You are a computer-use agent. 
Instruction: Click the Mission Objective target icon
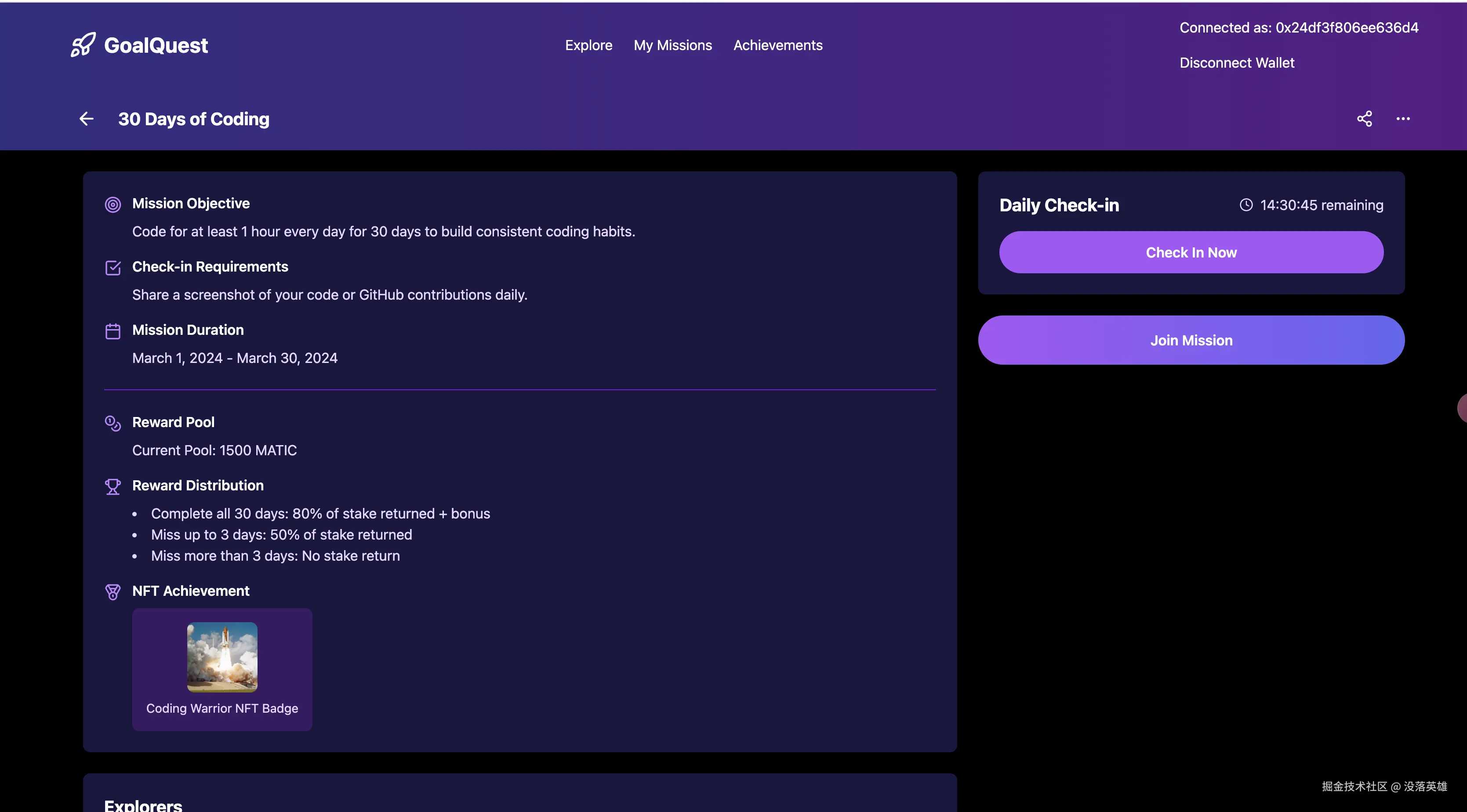coord(113,204)
